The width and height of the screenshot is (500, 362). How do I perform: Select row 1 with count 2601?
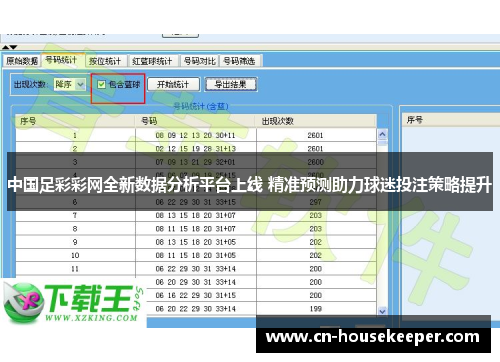[196, 135]
